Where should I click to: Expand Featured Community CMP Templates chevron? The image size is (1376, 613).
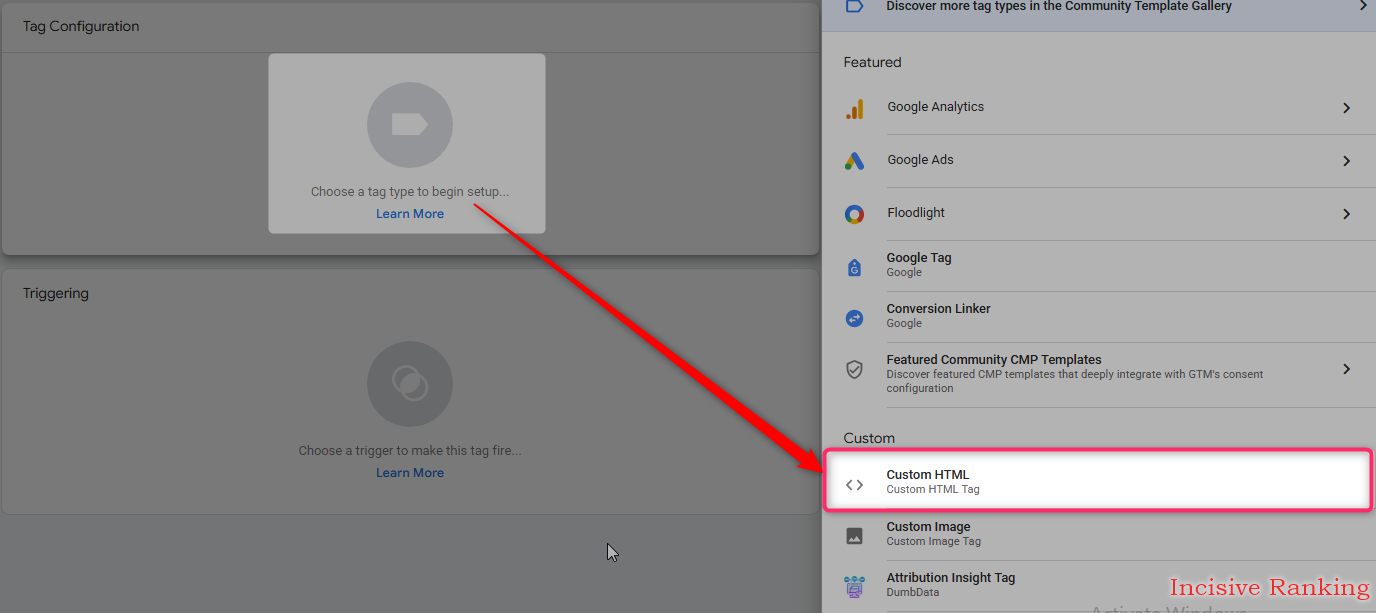pos(1347,370)
